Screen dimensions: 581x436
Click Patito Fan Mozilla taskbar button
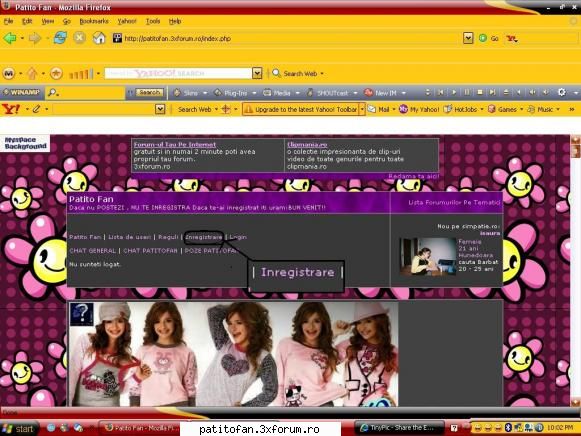pyautogui.click(x=140, y=428)
